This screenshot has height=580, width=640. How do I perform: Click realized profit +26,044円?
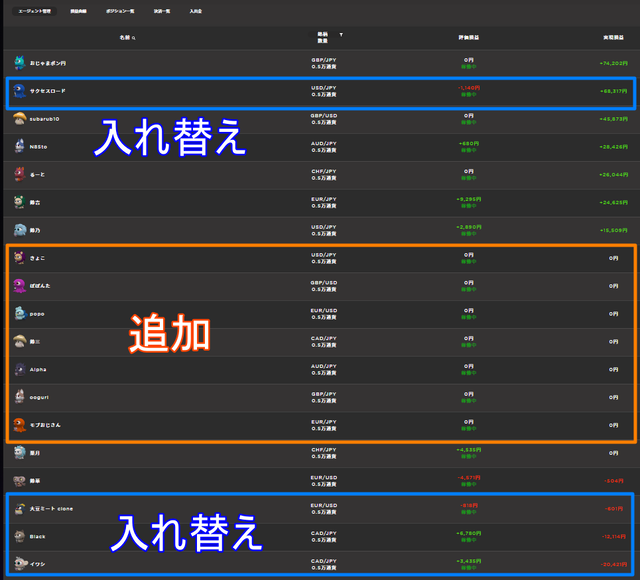(613, 175)
